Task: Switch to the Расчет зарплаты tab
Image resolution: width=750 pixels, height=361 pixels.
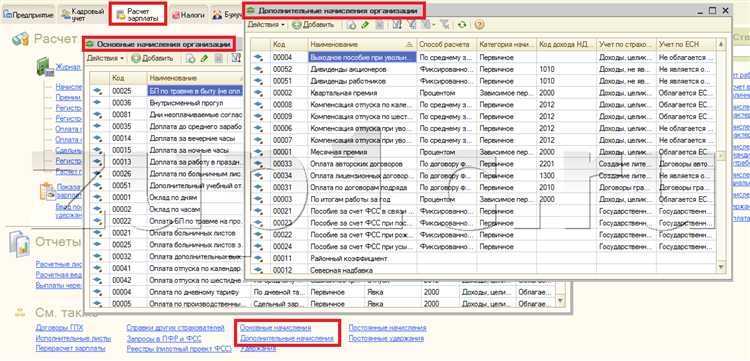Action: click(x=138, y=14)
